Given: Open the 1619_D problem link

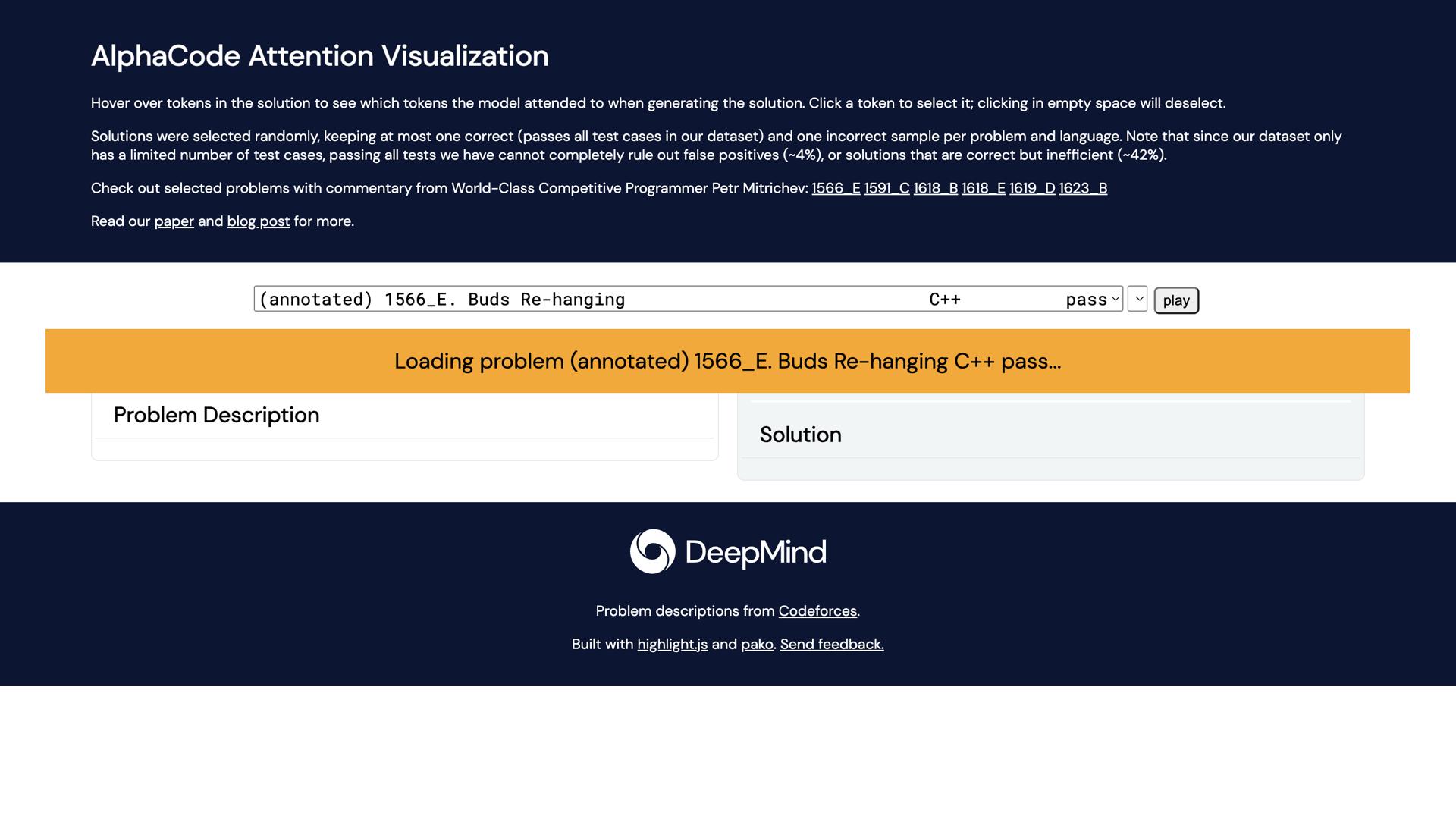Looking at the screenshot, I should coord(1032,188).
